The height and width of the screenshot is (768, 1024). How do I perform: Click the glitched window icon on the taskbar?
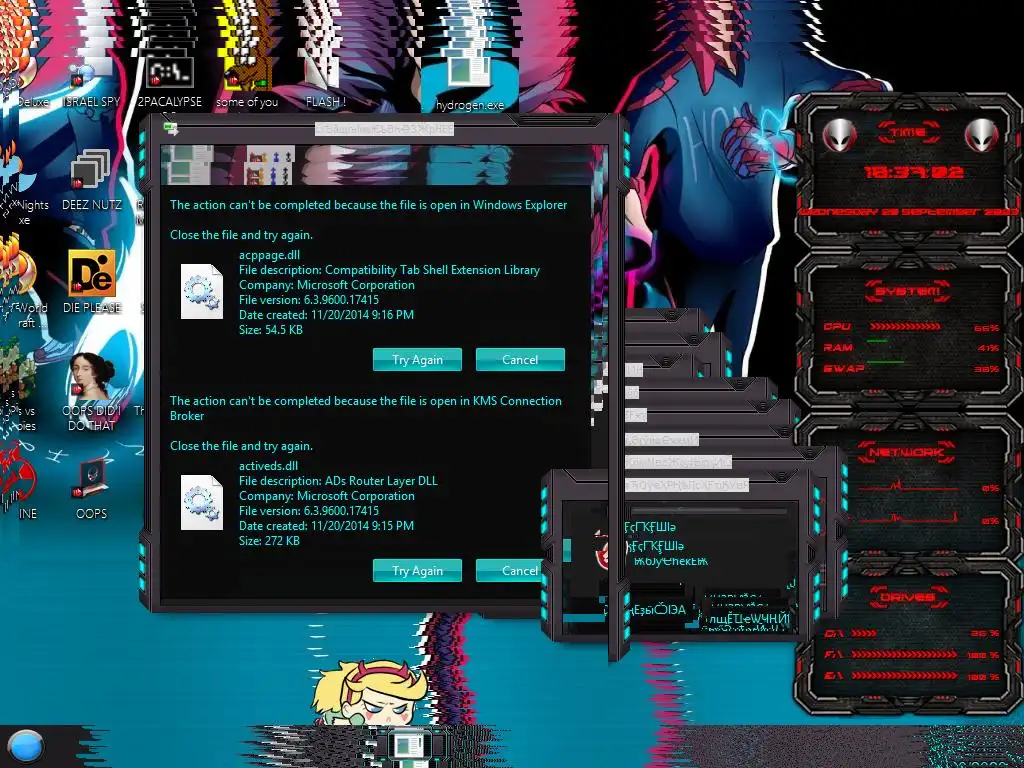409,747
